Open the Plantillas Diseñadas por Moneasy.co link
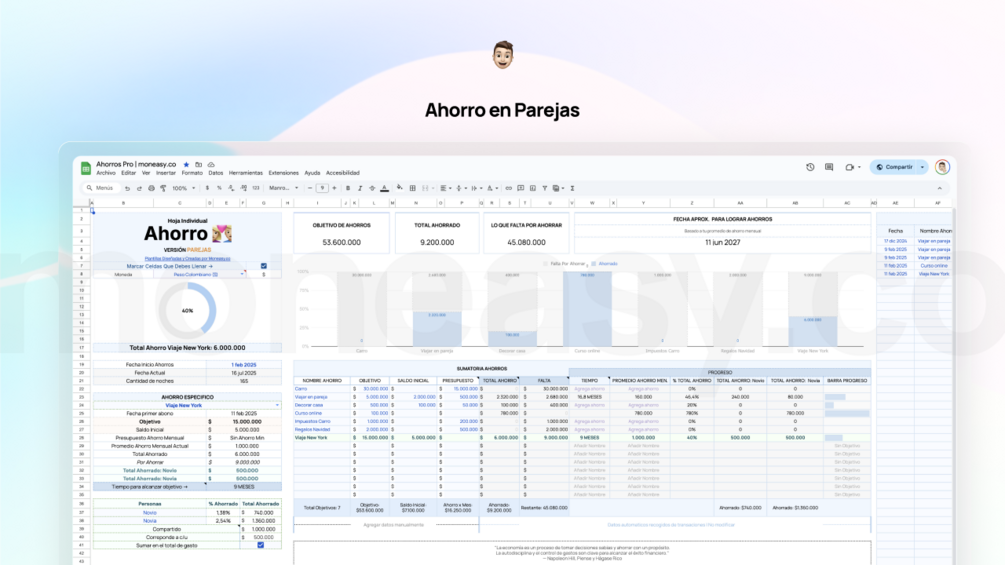Image resolution: width=1005 pixels, height=565 pixels. click(x=187, y=259)
